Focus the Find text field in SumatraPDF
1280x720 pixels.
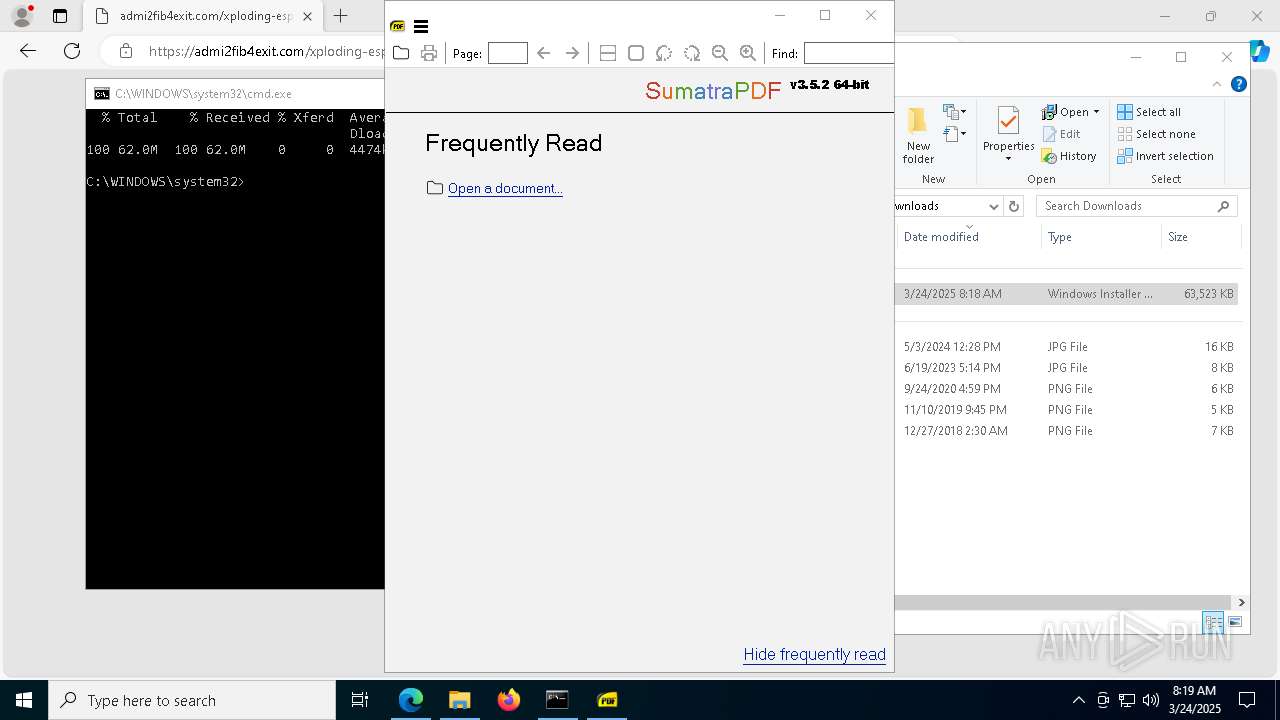pyautogui.click(x=849, y=53)
